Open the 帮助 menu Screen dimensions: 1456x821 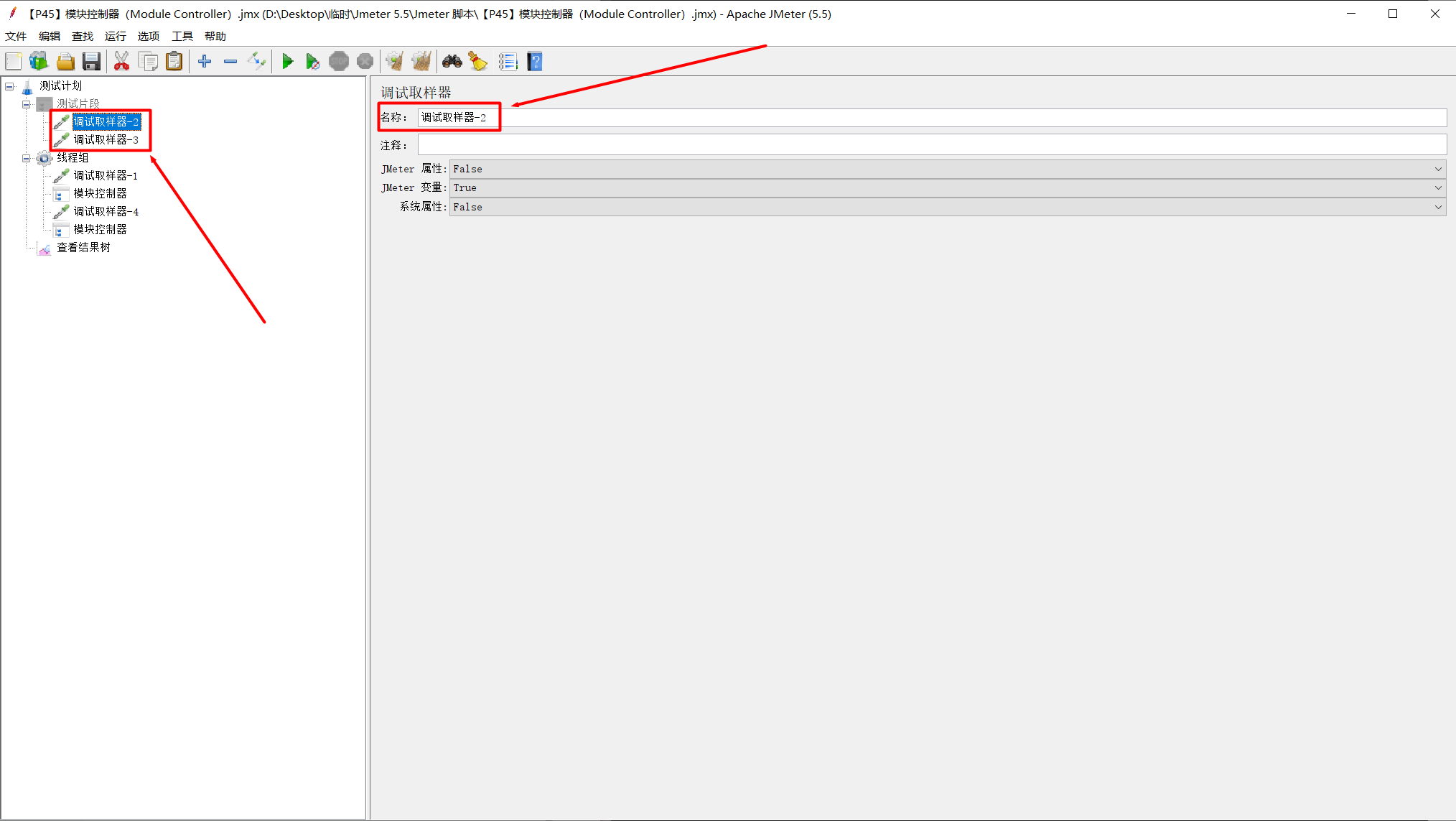215,36
